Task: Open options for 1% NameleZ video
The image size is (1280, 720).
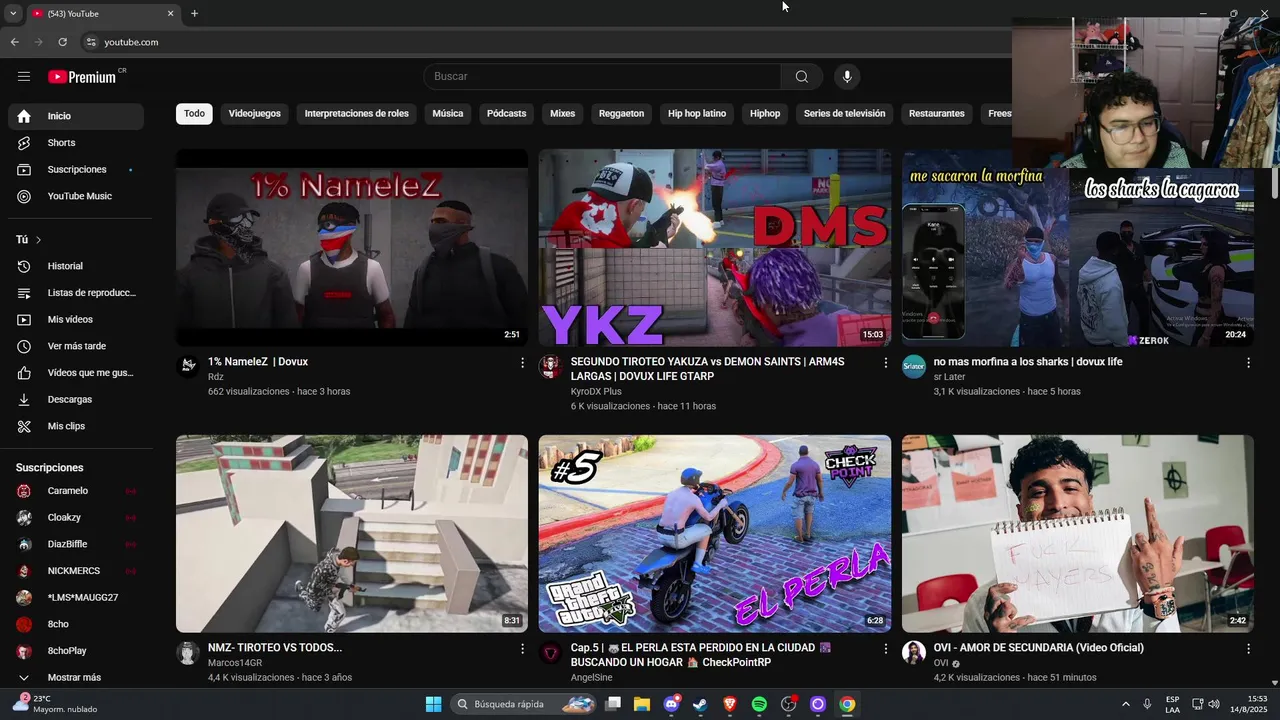Action: 522,363
